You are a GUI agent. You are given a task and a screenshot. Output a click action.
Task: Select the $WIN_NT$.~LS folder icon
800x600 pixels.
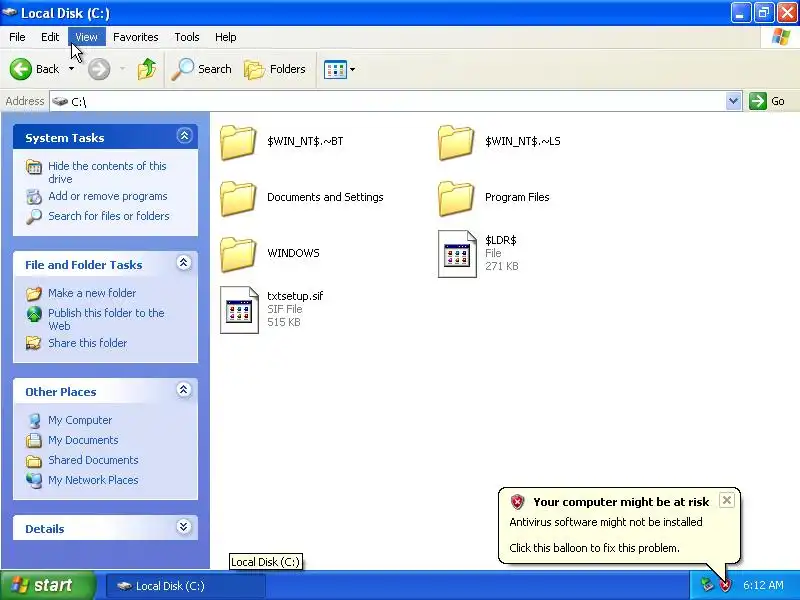pos(456,142)
